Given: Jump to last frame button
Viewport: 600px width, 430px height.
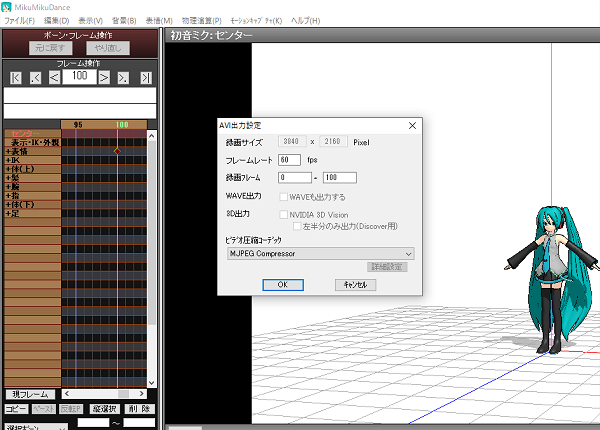Looking at the screenshot, I should [x=146, y=78].
